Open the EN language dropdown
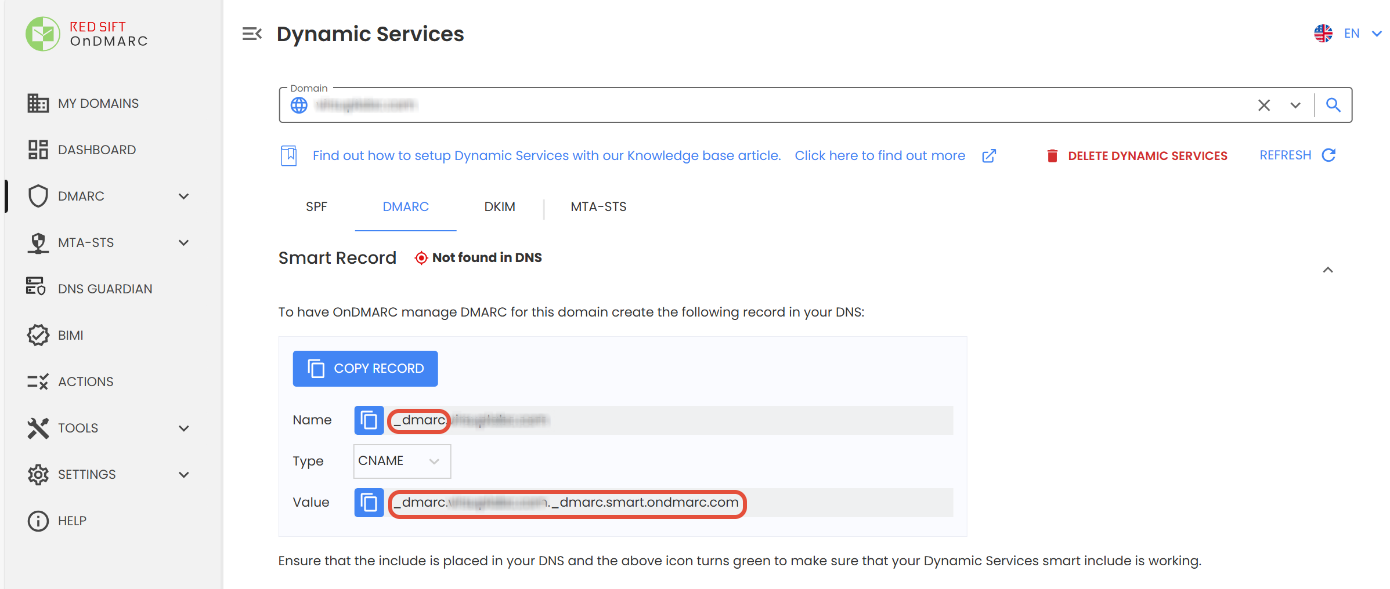This screenshot has height=589, width=1390. pos(1361,34)
